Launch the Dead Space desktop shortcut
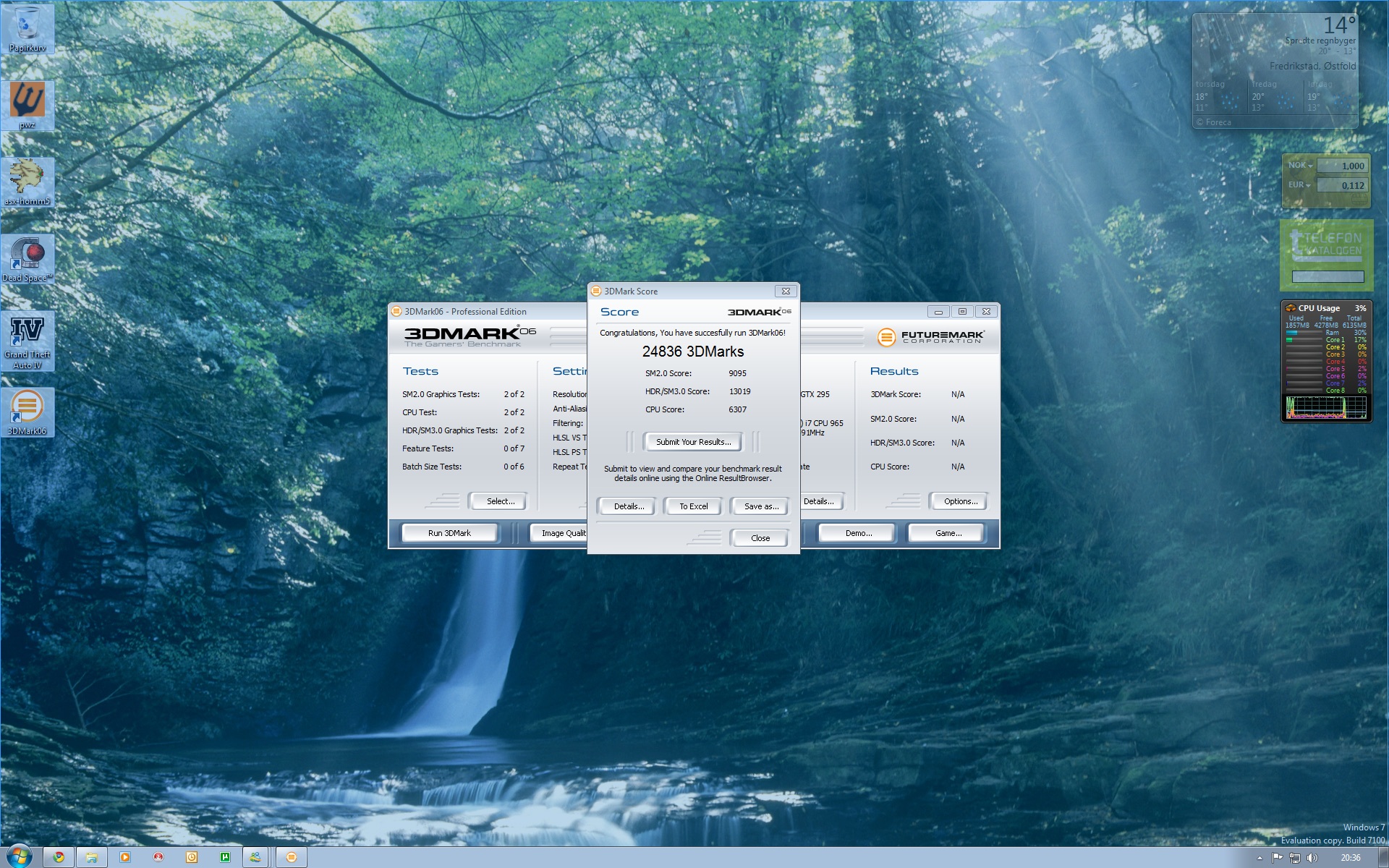 27,258
